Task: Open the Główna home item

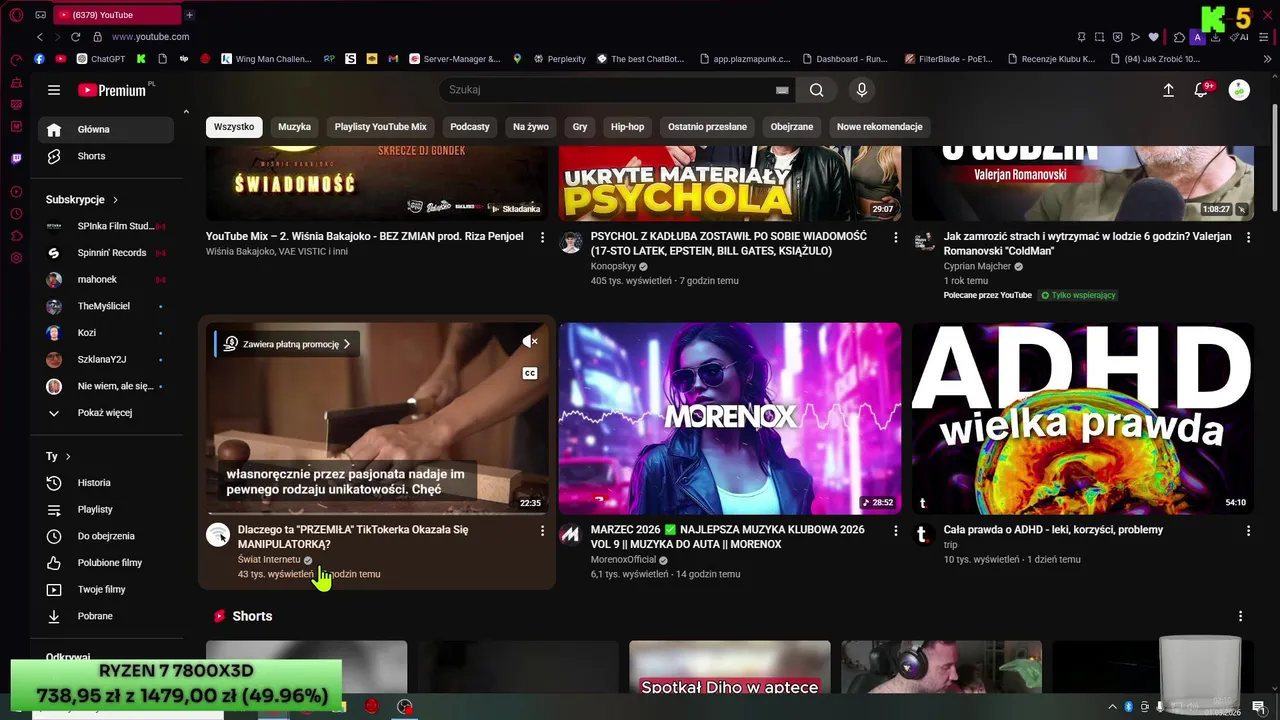Action: 105,129
